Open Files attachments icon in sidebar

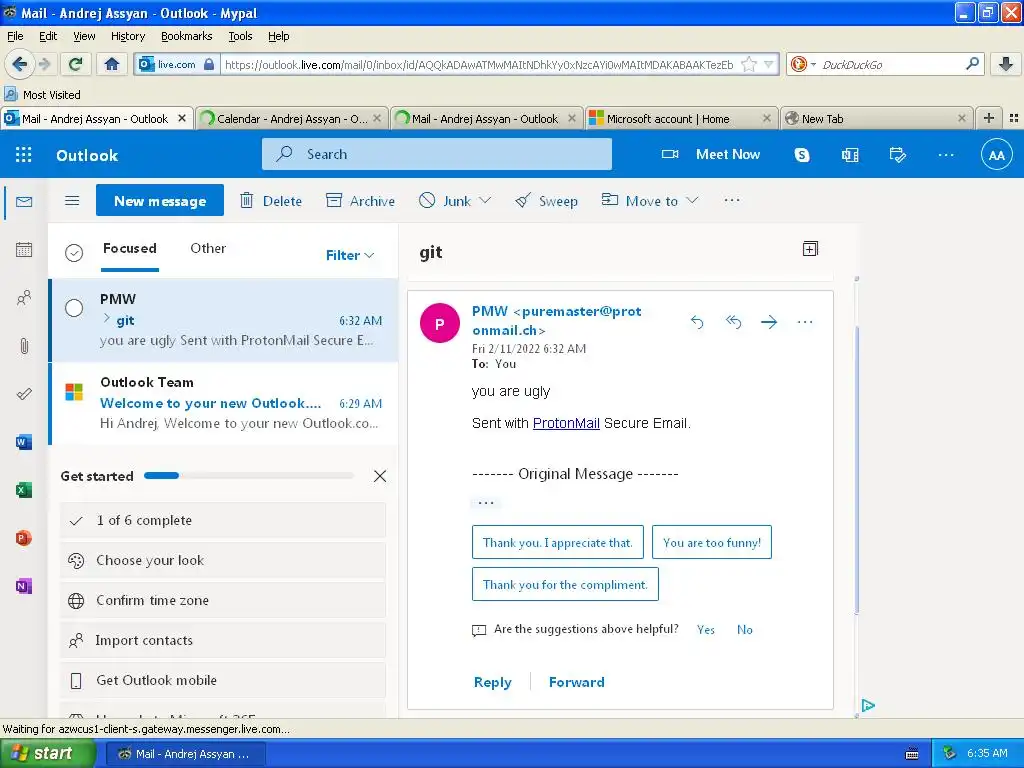click(24, 346)
